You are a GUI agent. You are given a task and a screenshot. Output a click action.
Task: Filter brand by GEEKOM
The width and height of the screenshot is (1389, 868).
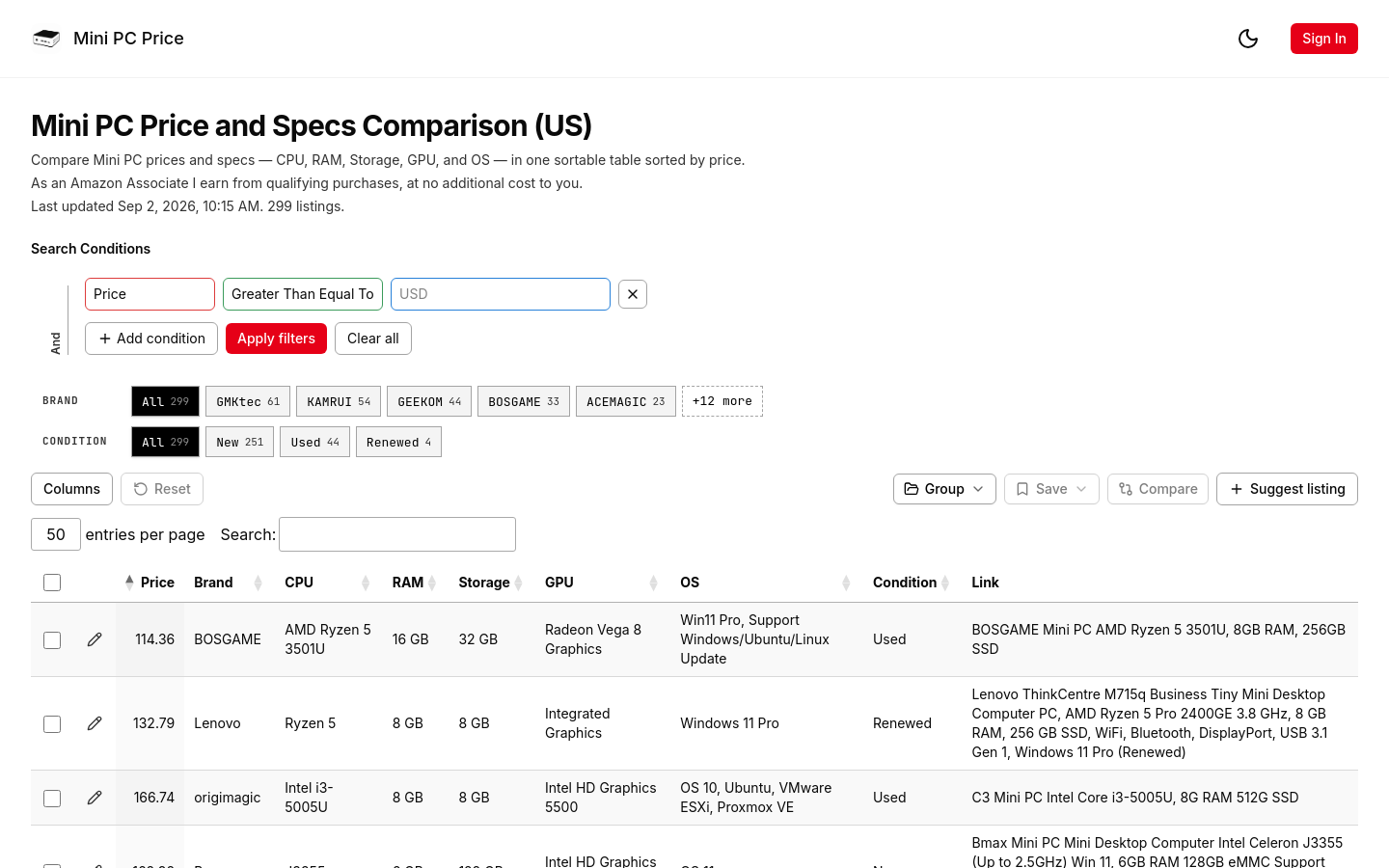[x=429, y=401]
